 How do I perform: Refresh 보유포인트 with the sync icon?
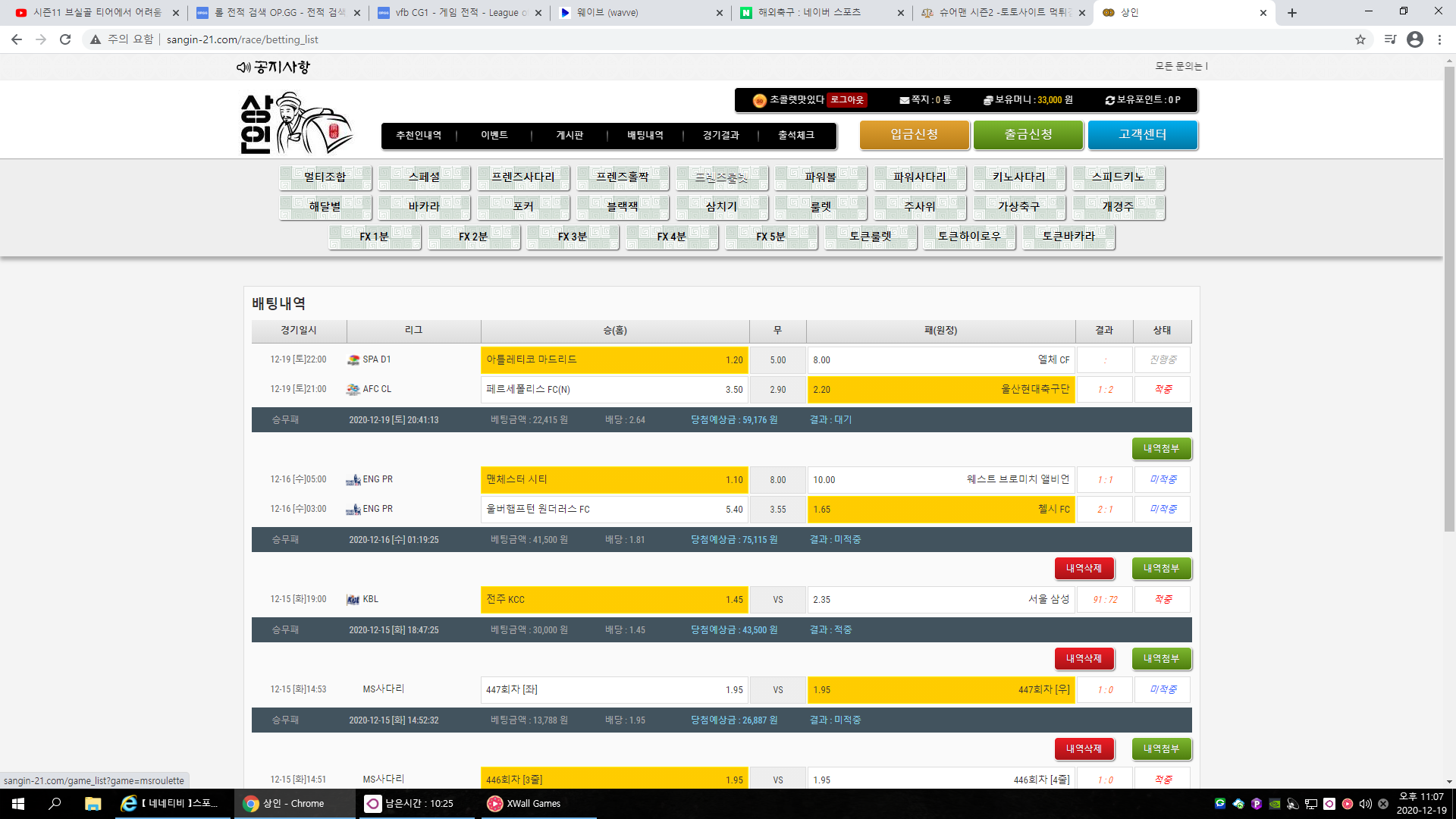pyautogui.click(x=1109, y=100)
